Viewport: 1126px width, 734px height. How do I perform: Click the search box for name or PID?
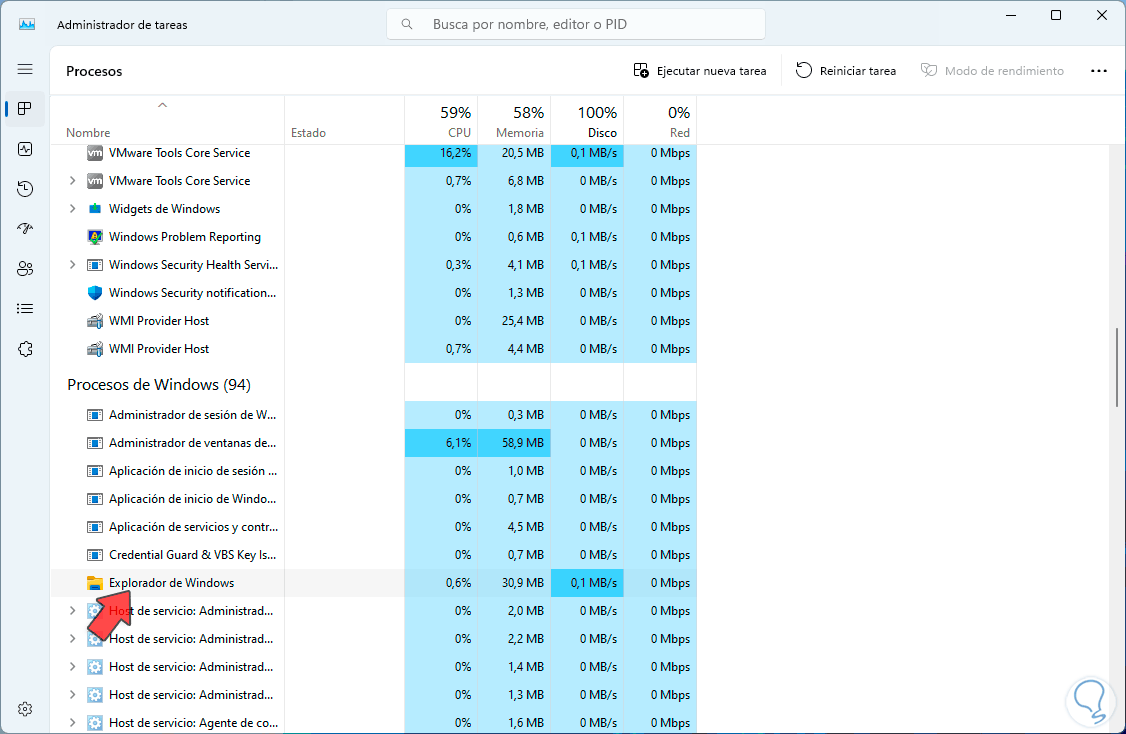click(x=576, y=24)
